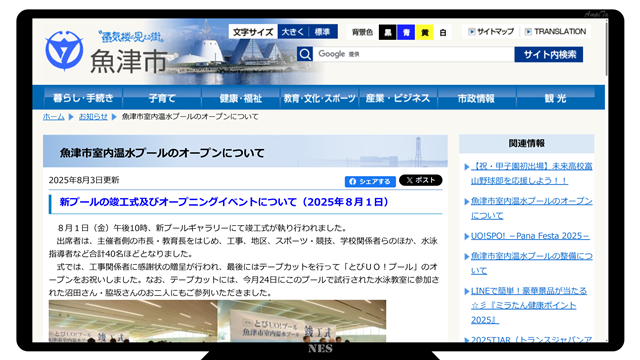
Task: Post article with X ポスト button
Action: pyautogui.click(x=420, y=180)
